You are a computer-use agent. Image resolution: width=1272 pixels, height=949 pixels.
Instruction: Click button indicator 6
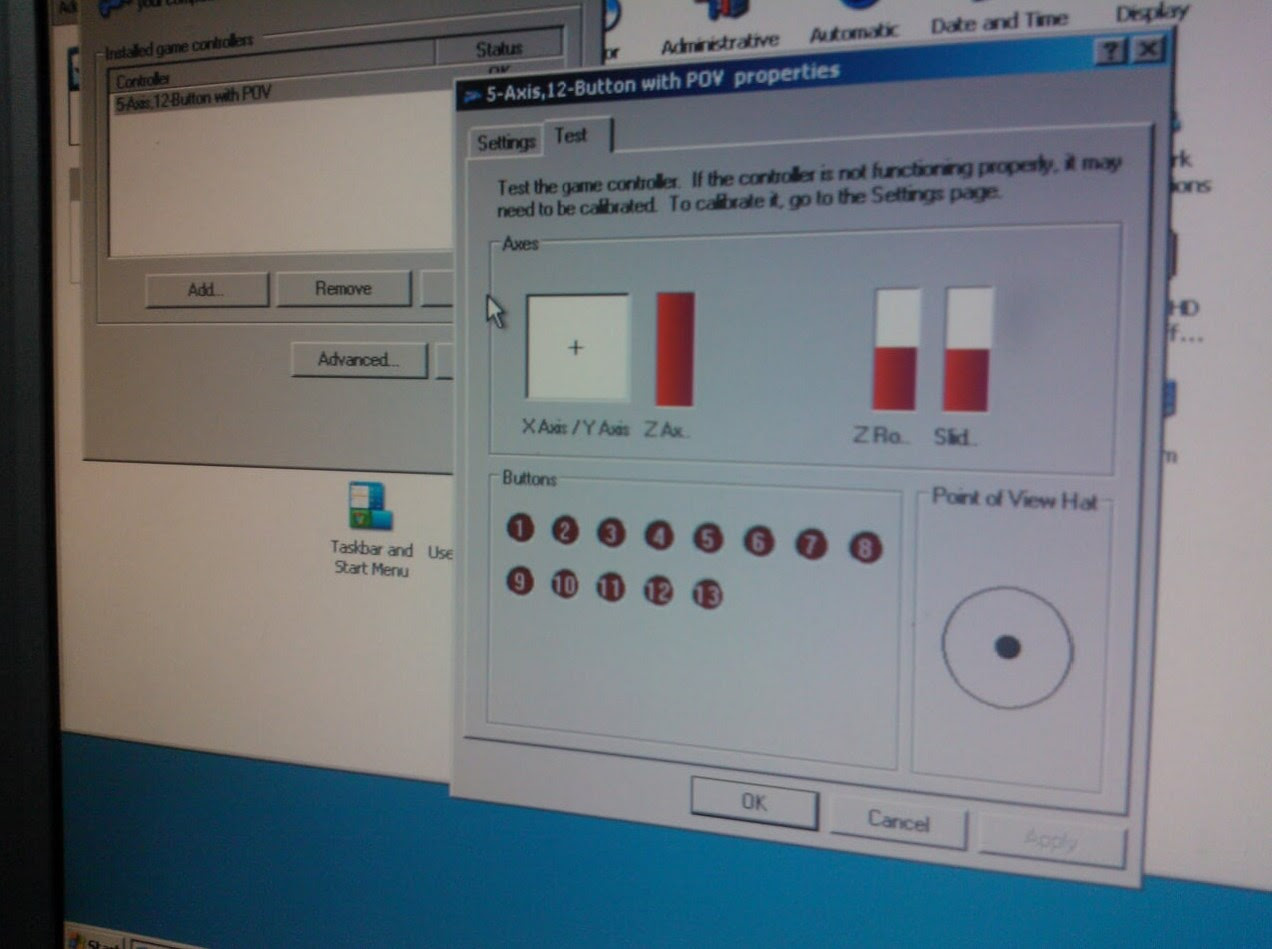759,543
